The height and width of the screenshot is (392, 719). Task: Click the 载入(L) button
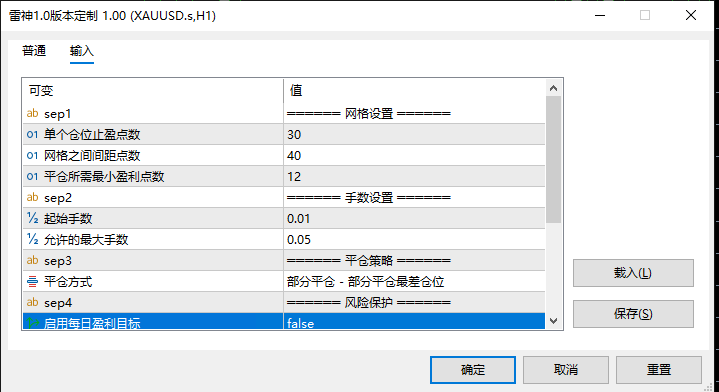[633, 273]
